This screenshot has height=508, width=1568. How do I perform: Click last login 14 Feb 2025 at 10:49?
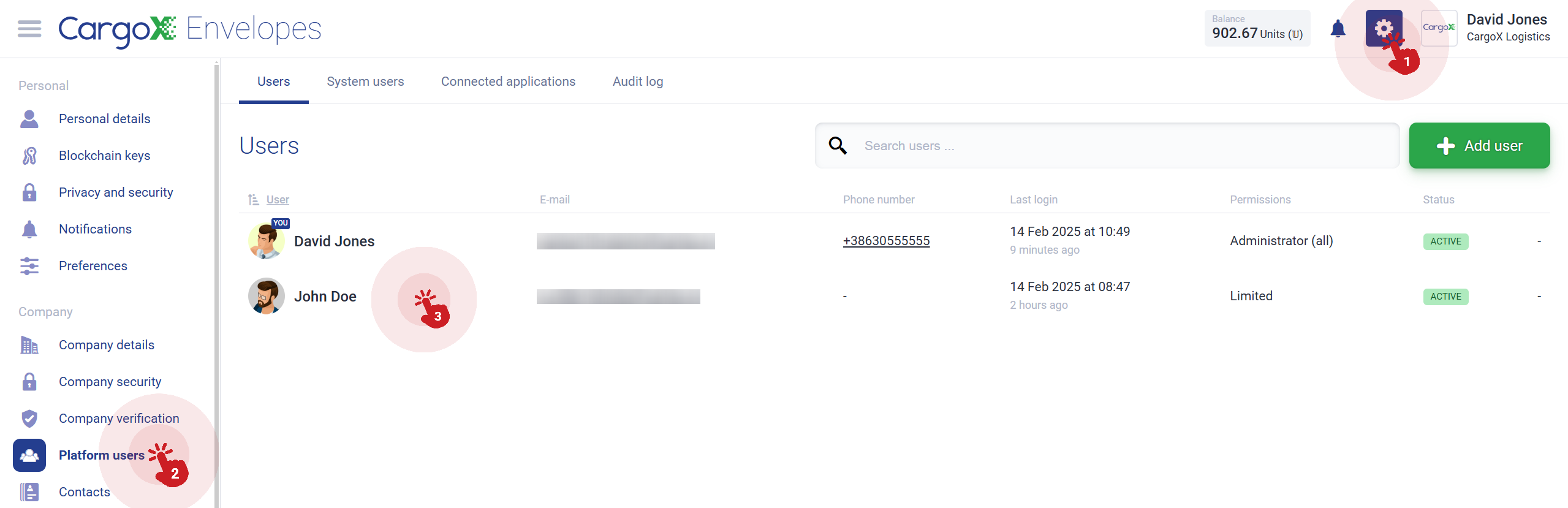(x=1070, y=232)
